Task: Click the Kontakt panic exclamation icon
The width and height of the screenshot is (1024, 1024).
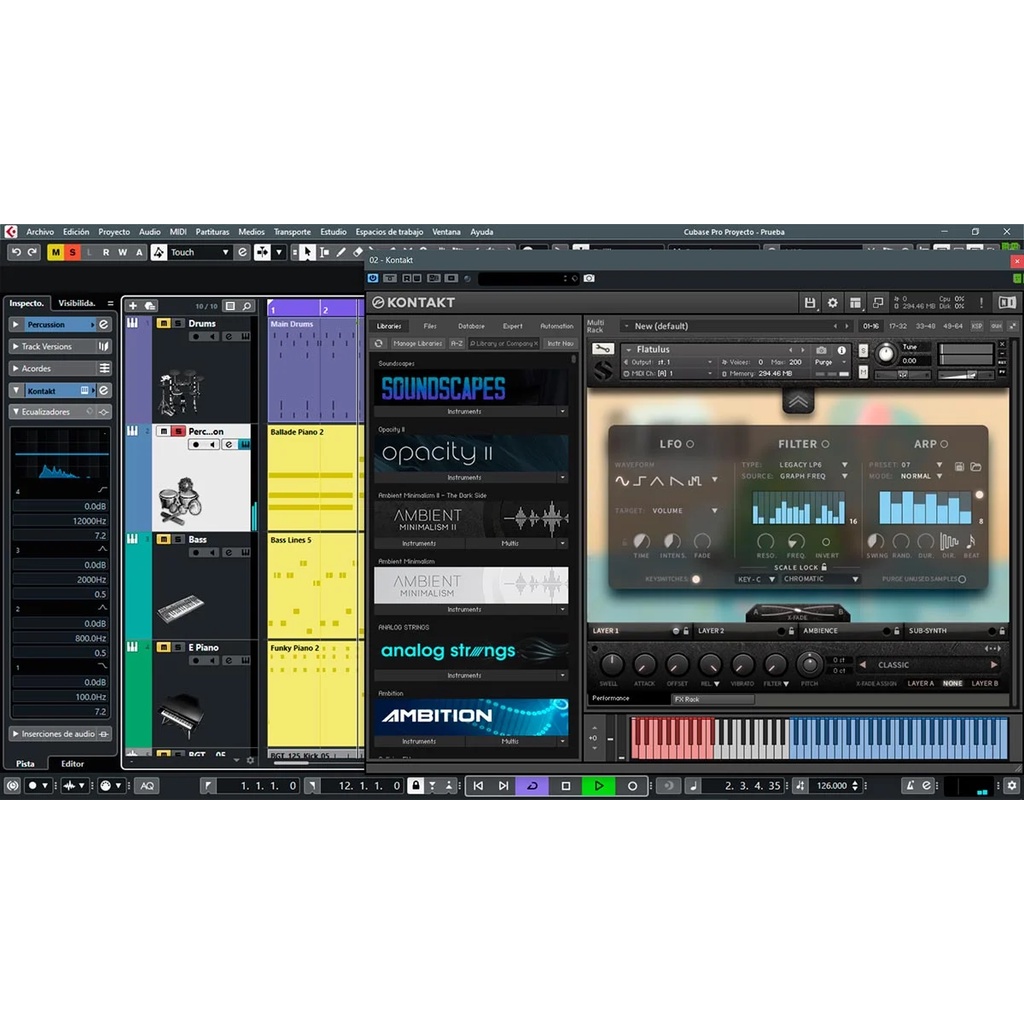Action: (x=981, y=302)
